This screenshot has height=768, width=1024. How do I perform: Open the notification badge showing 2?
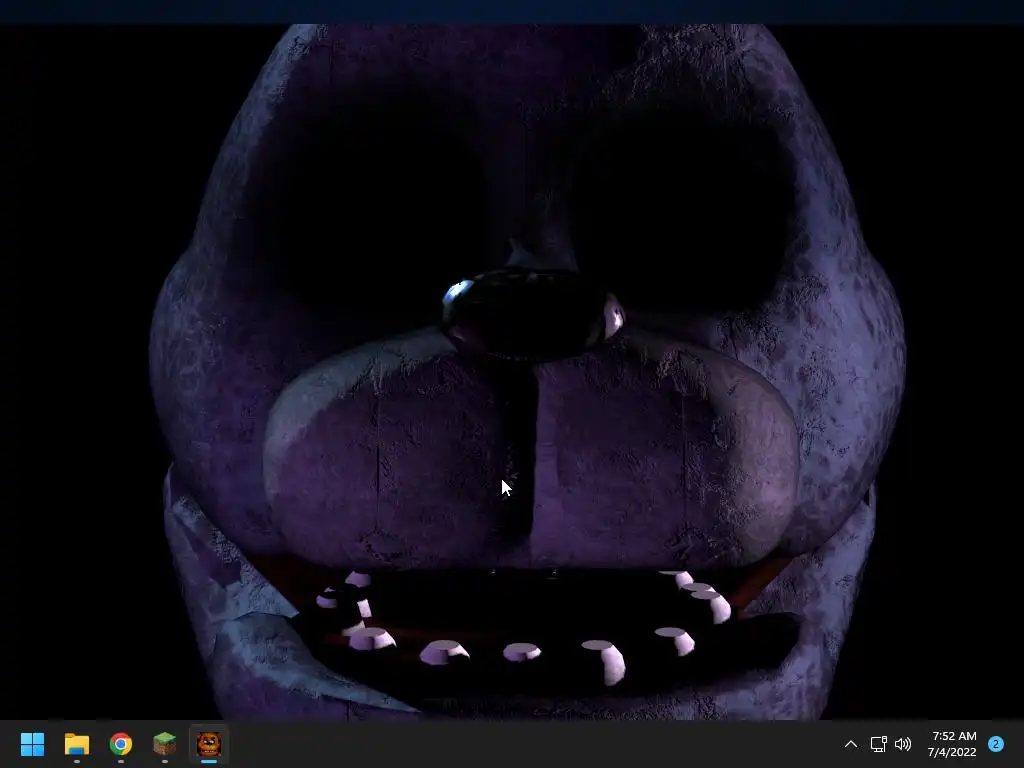(x=996, y=744)
